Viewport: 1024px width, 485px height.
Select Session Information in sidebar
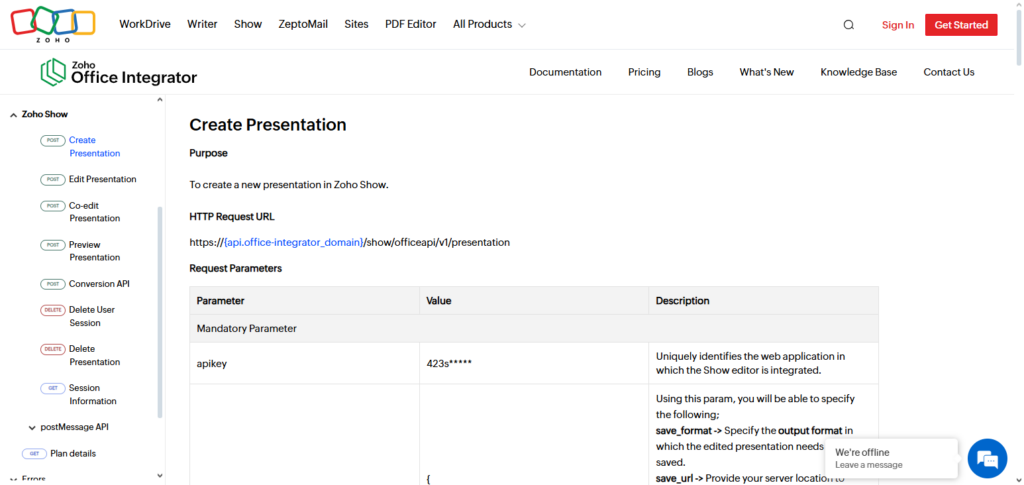pyautogui.click(x=93, y=395)
